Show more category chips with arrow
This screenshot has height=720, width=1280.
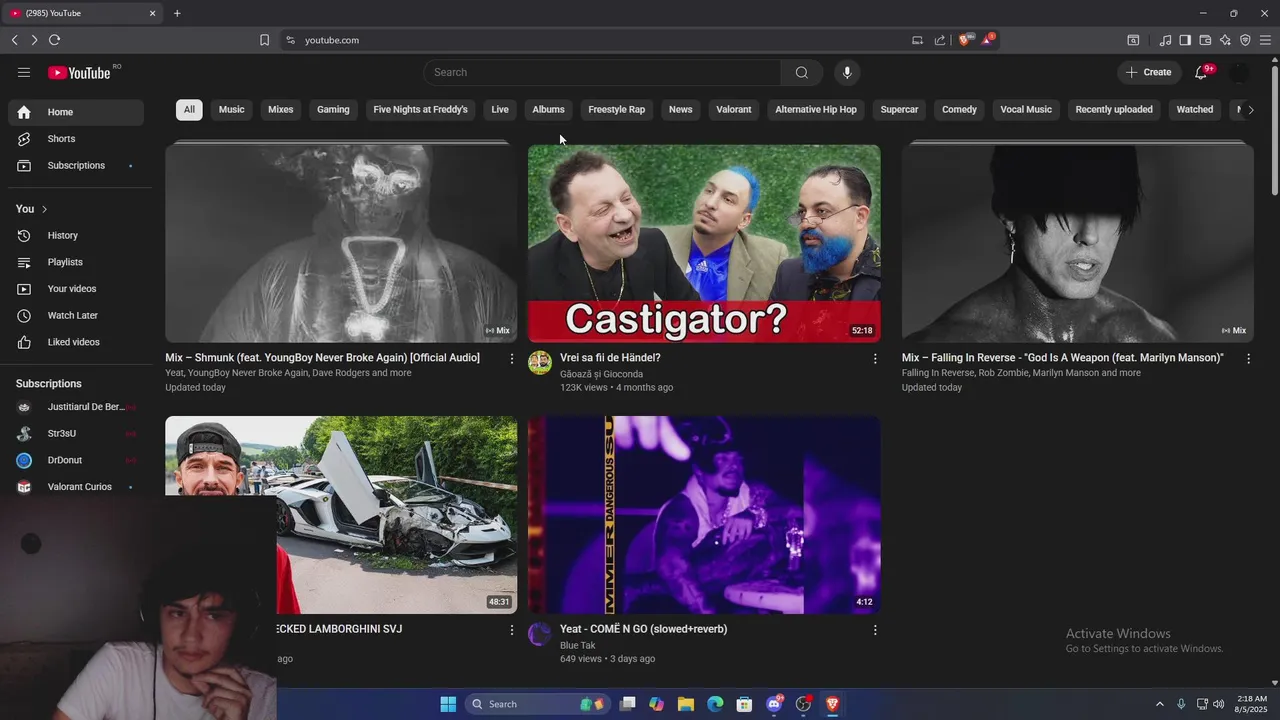pyautogui.click(x=1250, y=110)
